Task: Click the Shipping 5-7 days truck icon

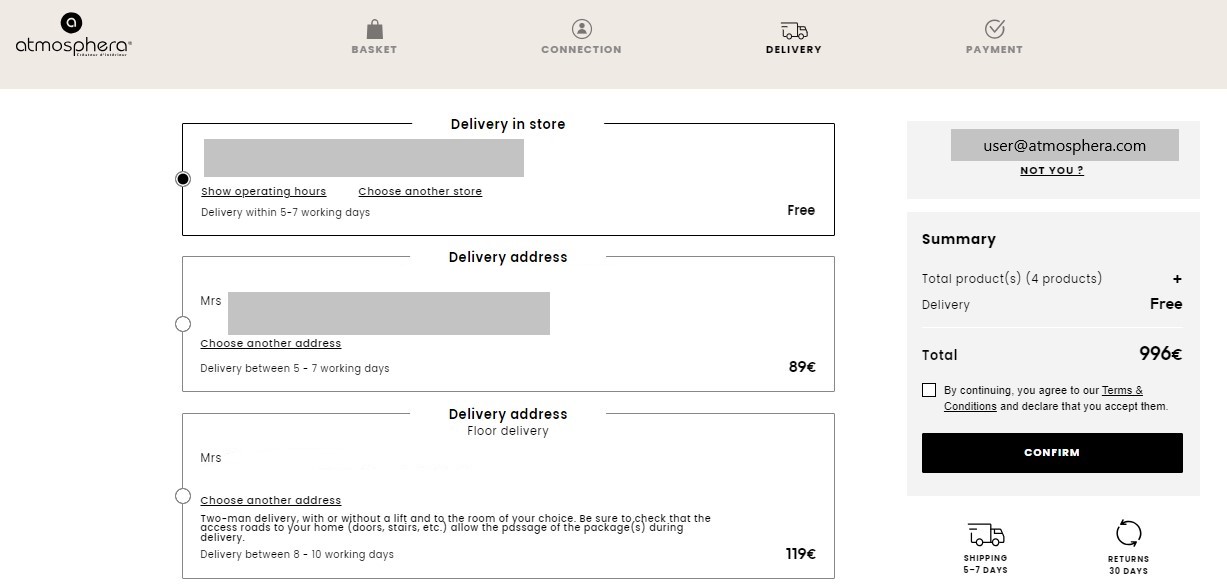Action: click(x=986, y=534)
